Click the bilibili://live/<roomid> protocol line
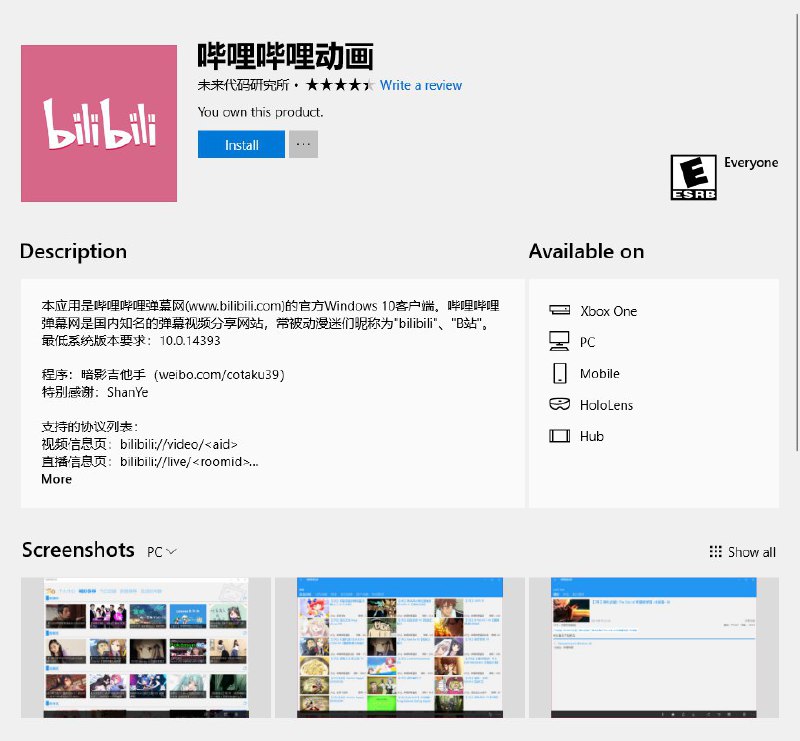Image resolution: width=800 pixels, height=741 pixels. coord(150,462)
